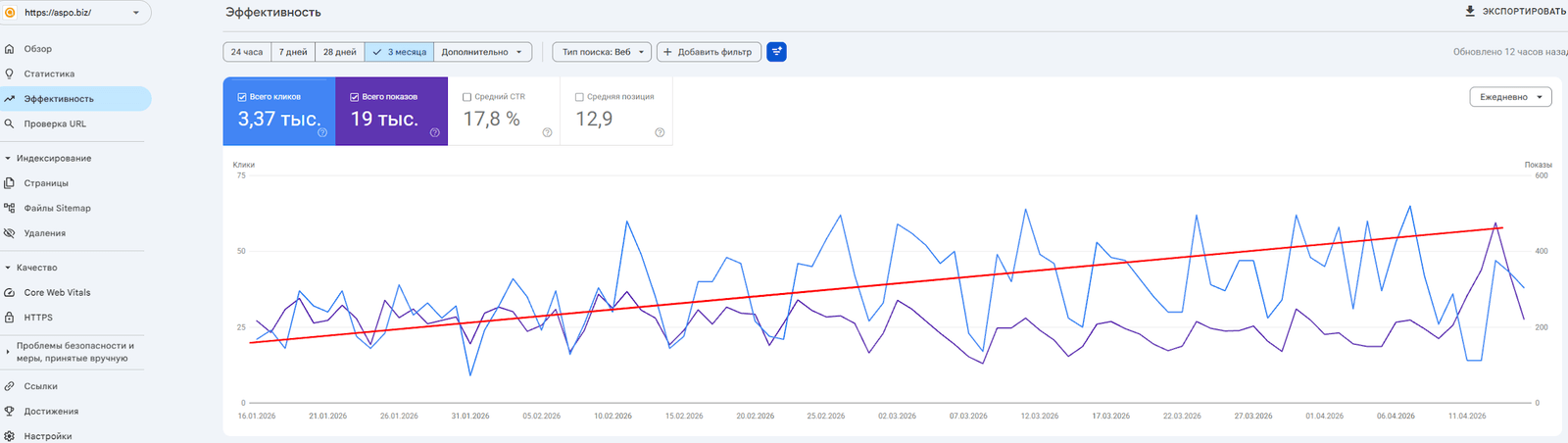
Task: Click the blue filter-list icon button
Action: pos(776,52)
